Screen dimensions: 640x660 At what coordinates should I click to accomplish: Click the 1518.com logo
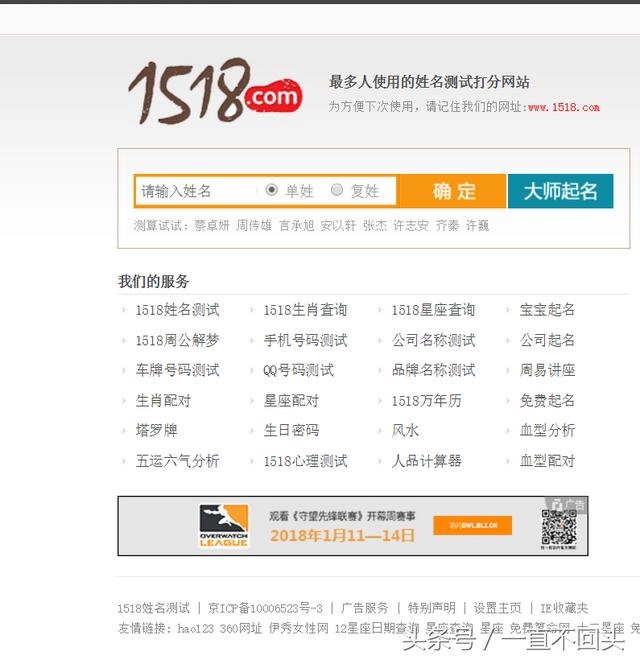coord(216,91)
